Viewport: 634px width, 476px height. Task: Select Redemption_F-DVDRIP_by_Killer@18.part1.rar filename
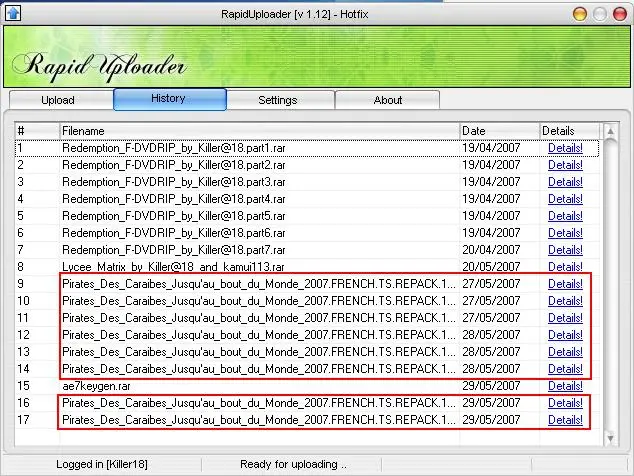[x=174, y=148]
